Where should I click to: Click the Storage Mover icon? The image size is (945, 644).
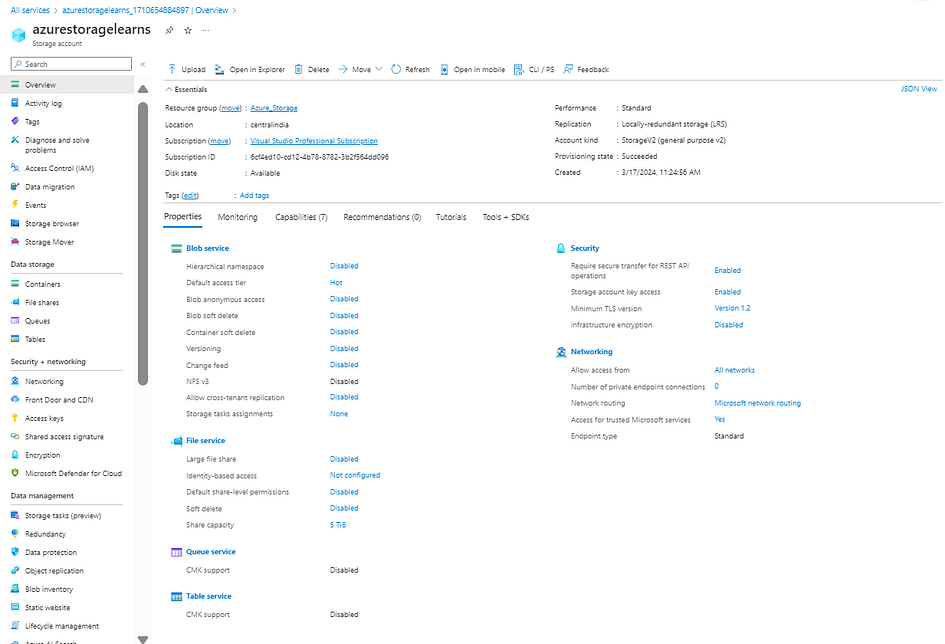15,242
